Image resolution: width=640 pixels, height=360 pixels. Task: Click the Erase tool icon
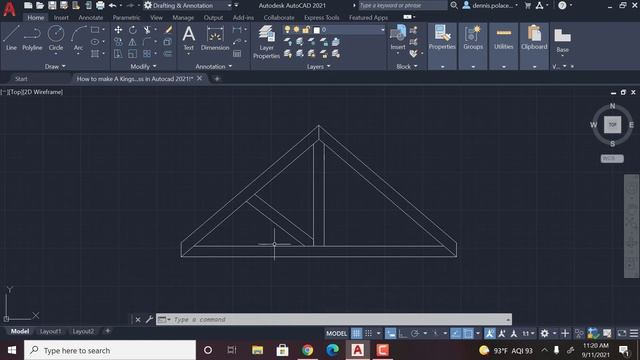[x=169, y=30]
